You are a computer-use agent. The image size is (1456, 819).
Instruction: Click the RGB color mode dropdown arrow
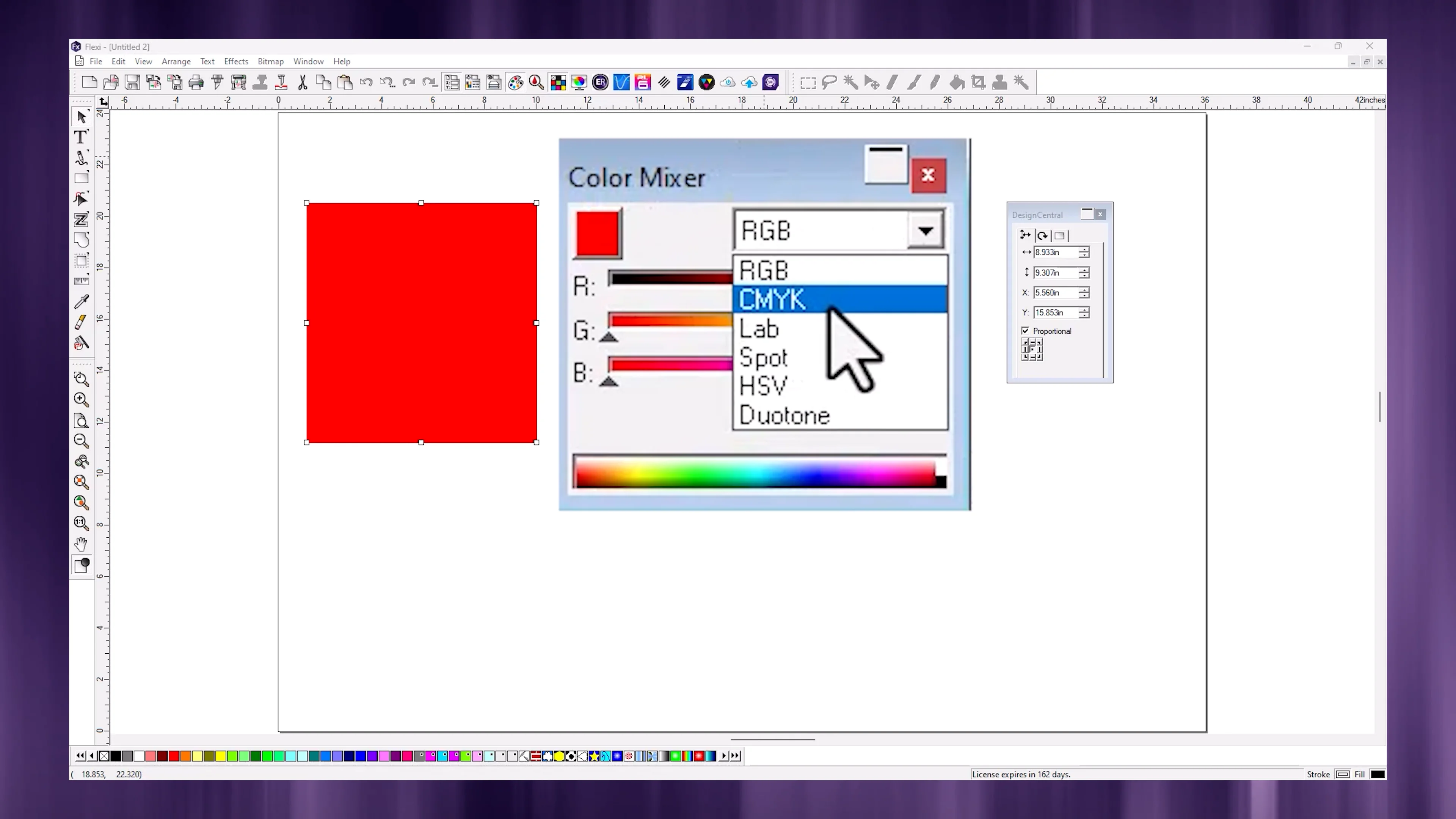coord(925,231)
